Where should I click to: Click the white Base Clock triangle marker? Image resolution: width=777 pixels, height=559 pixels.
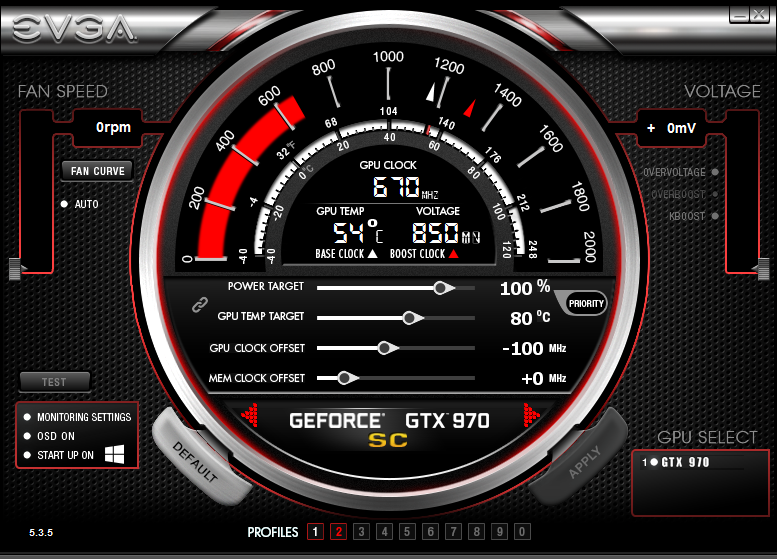click(x=373, y=254)
